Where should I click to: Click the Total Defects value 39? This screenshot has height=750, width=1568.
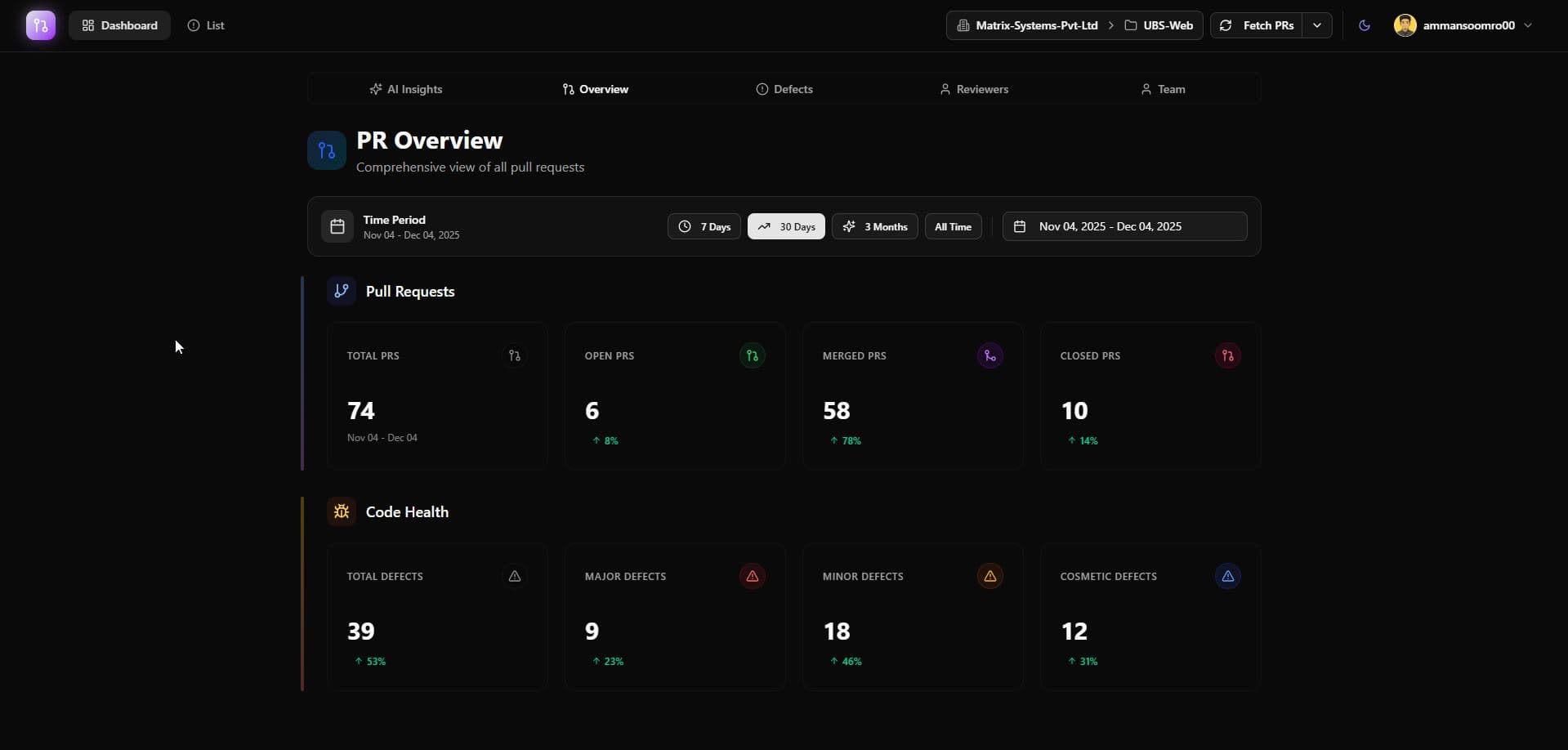(361, 631)
